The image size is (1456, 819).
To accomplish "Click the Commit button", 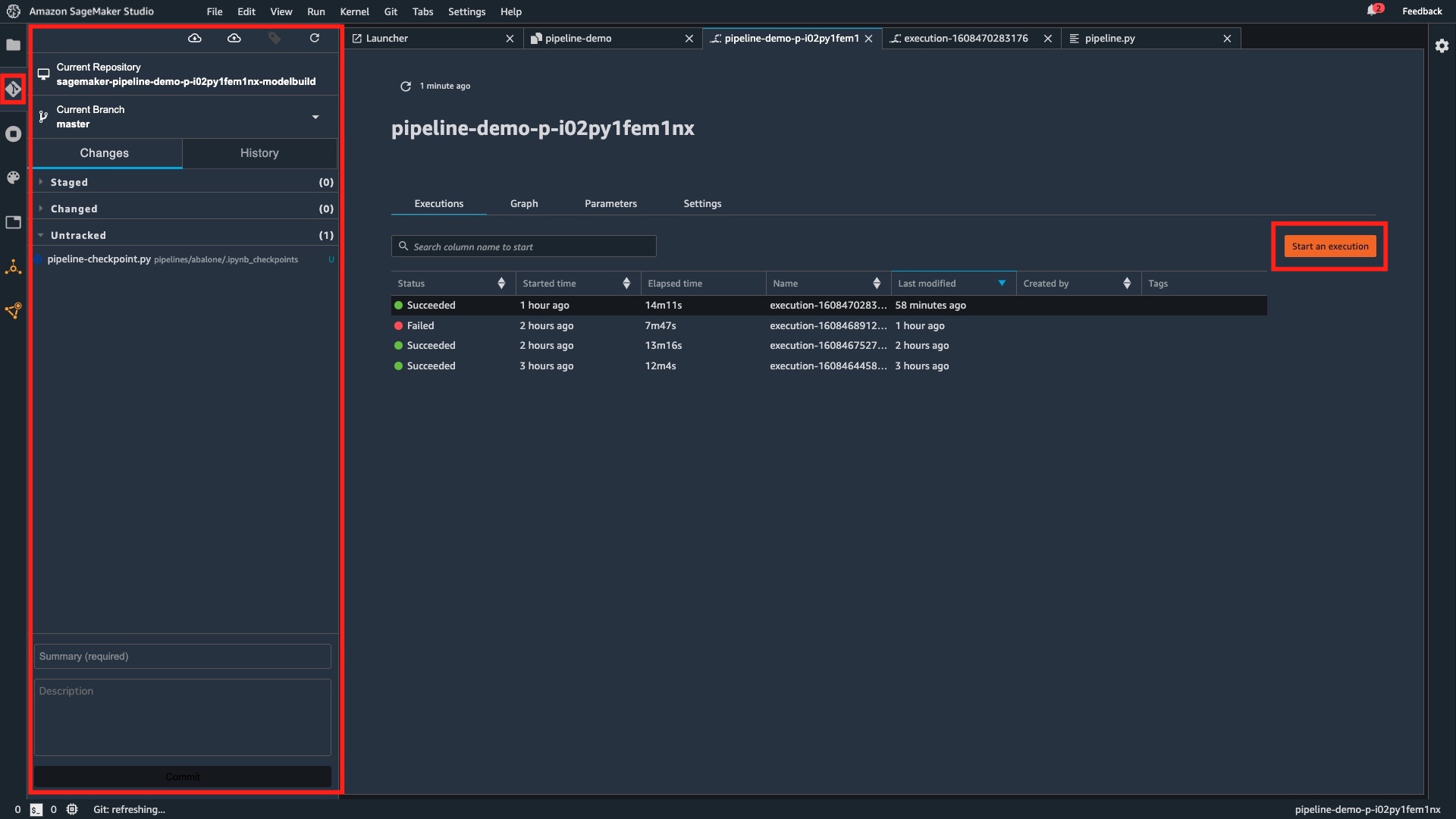I will [x=182, y=776].
